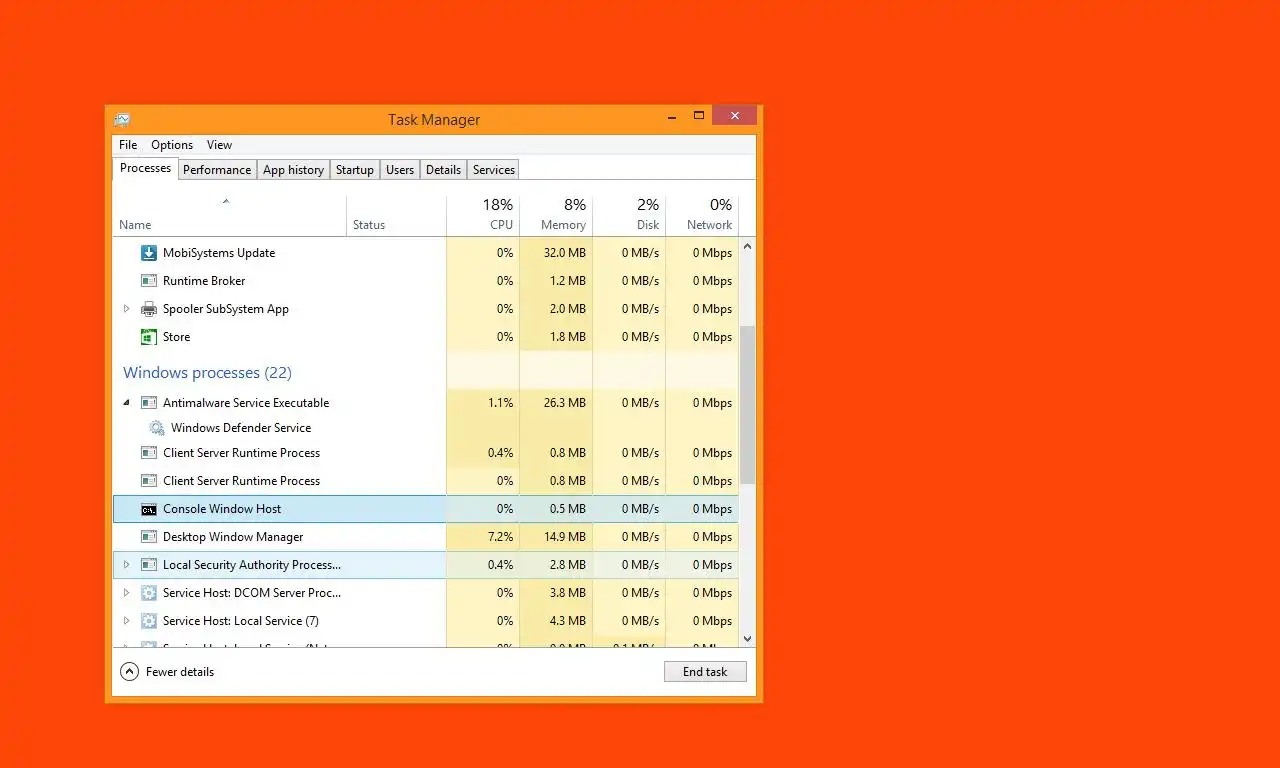This screenshot has height=768, width=1280.
Task: Click the 14.9 MB memory value
Action: click(x=564, y=537)
